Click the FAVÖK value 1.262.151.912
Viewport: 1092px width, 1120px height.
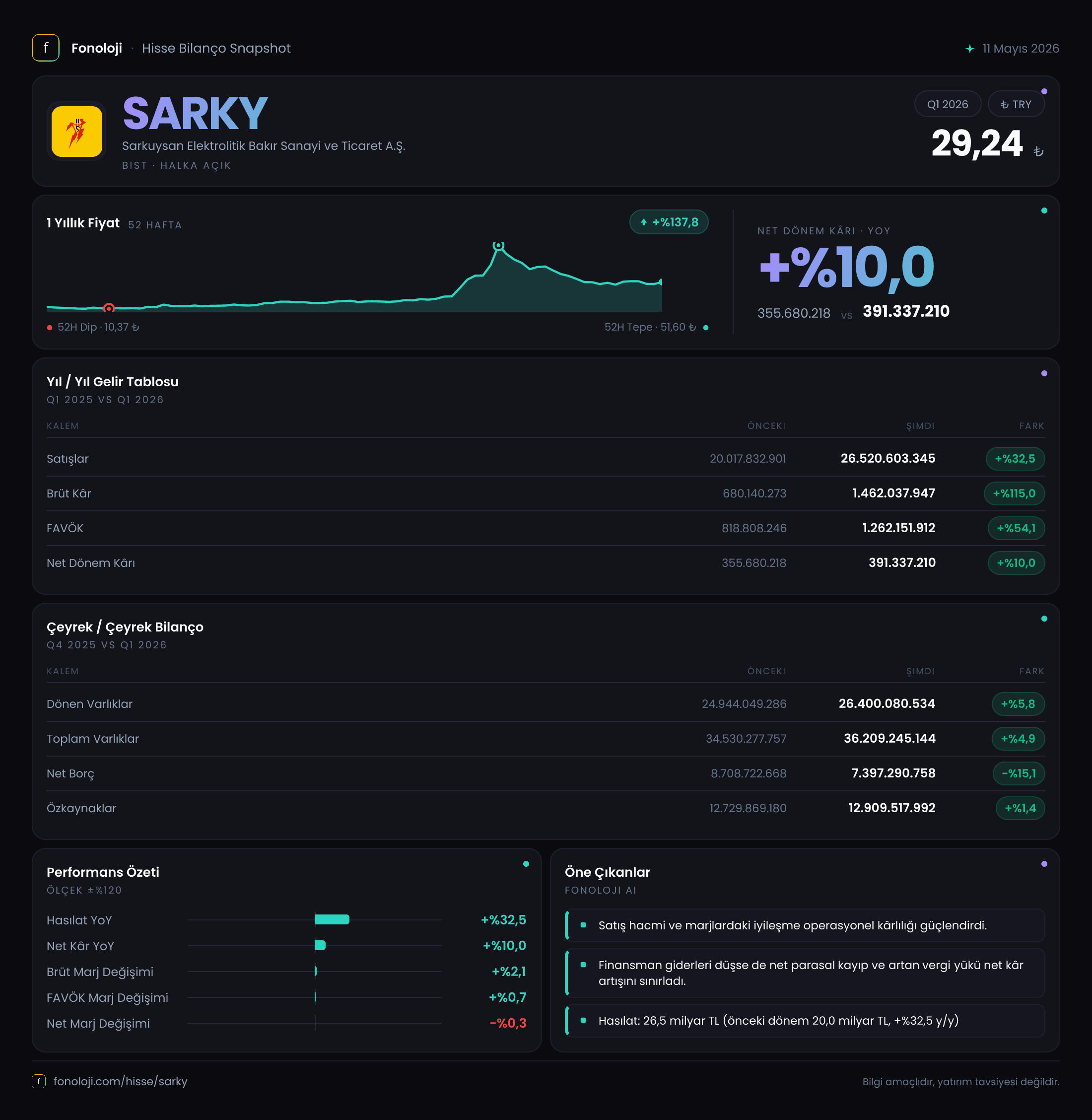pos(898,528)
